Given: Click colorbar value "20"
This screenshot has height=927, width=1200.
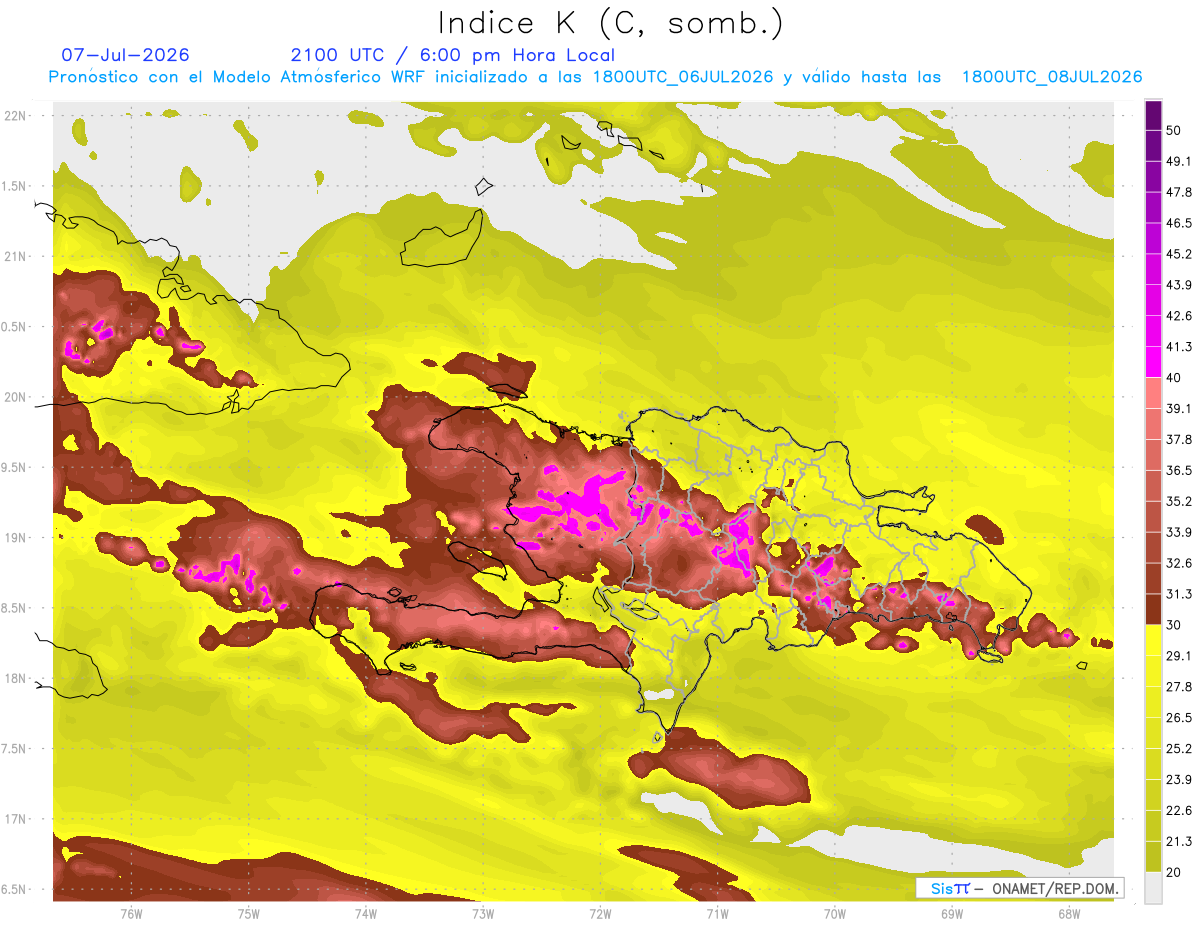Looking at the screenshot, I should tap(1175, 872).
